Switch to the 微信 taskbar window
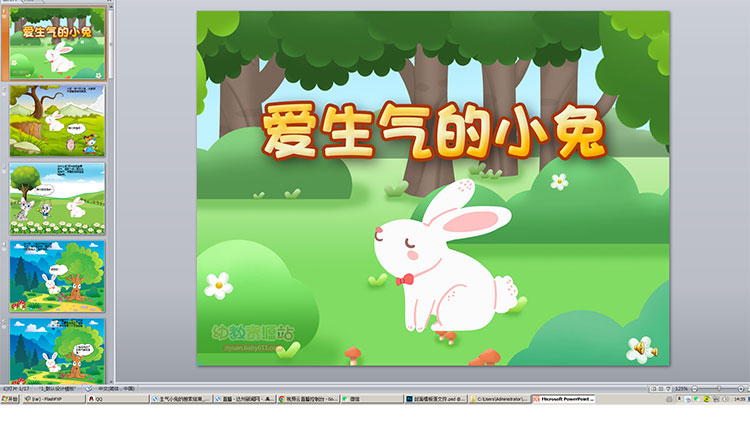The height and width of the screenshot is (429, 750). point(372,398)
